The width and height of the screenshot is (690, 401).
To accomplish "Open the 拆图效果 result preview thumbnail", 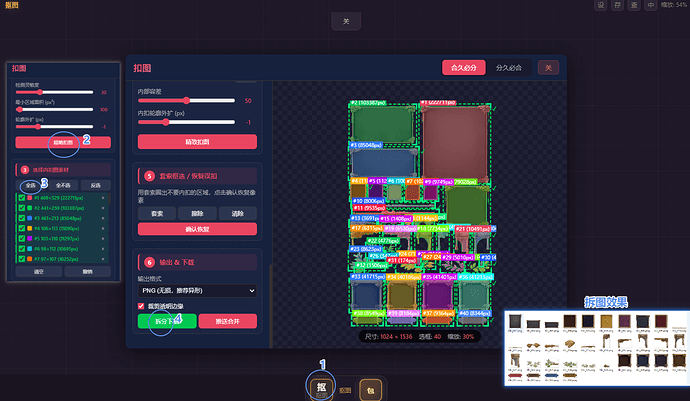I will [x=597, y=348].
